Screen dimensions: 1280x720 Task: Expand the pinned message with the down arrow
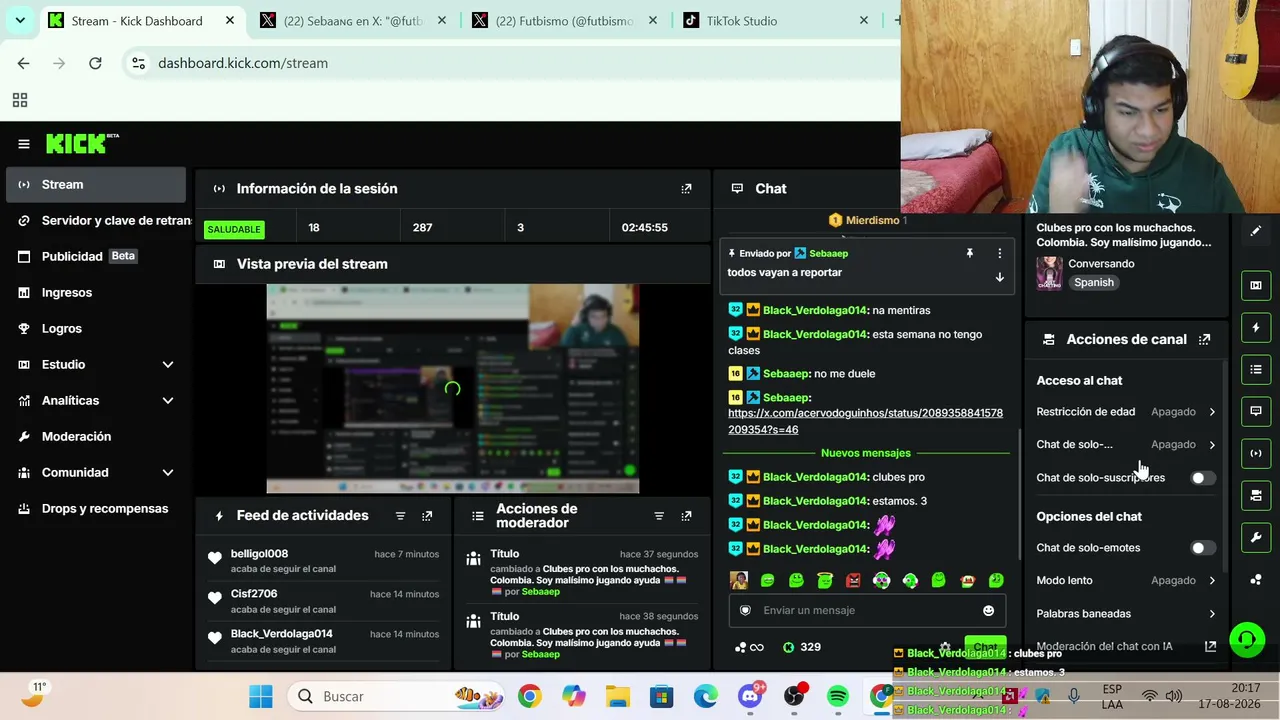[999, 278]
